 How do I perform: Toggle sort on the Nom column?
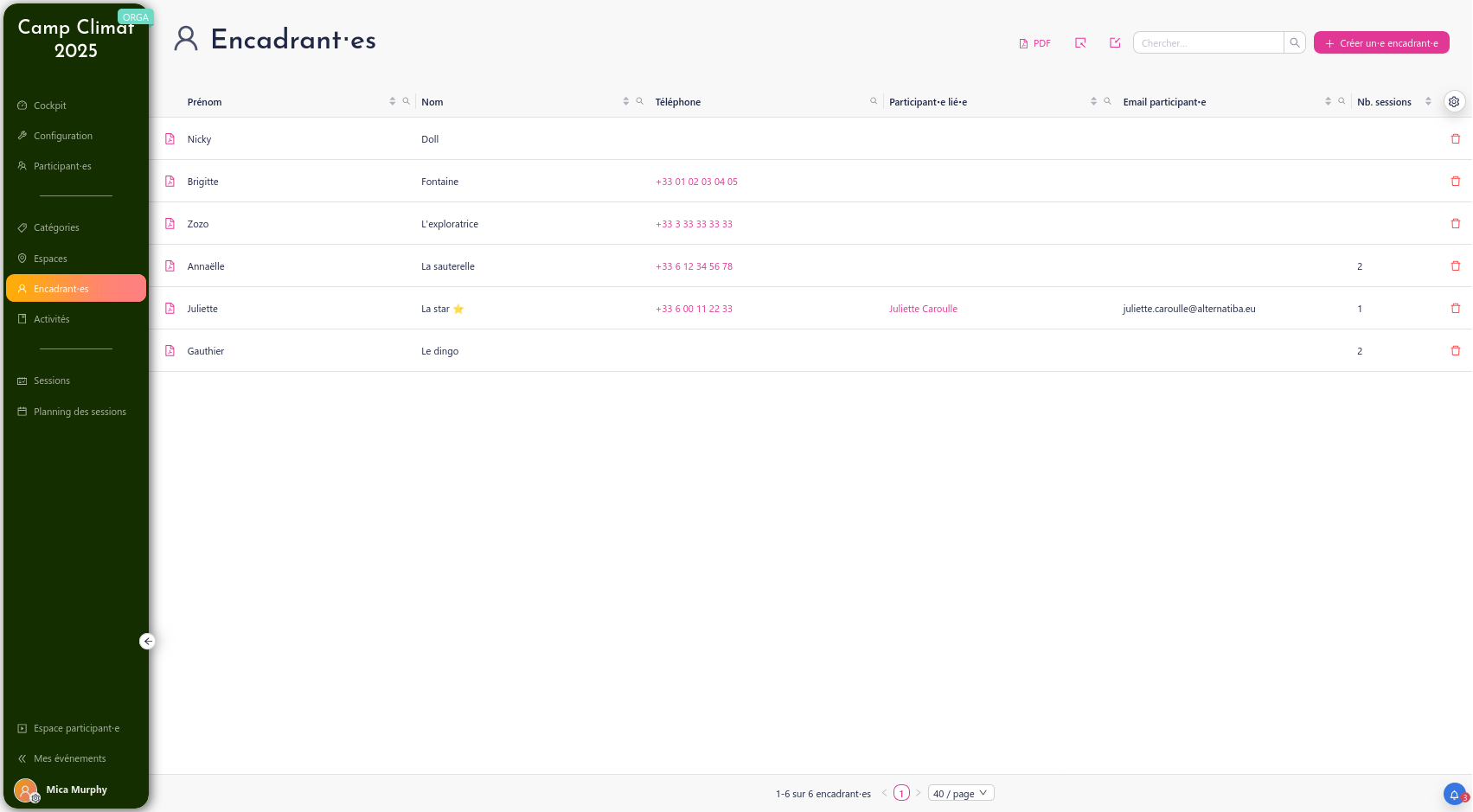pos(625,101)
